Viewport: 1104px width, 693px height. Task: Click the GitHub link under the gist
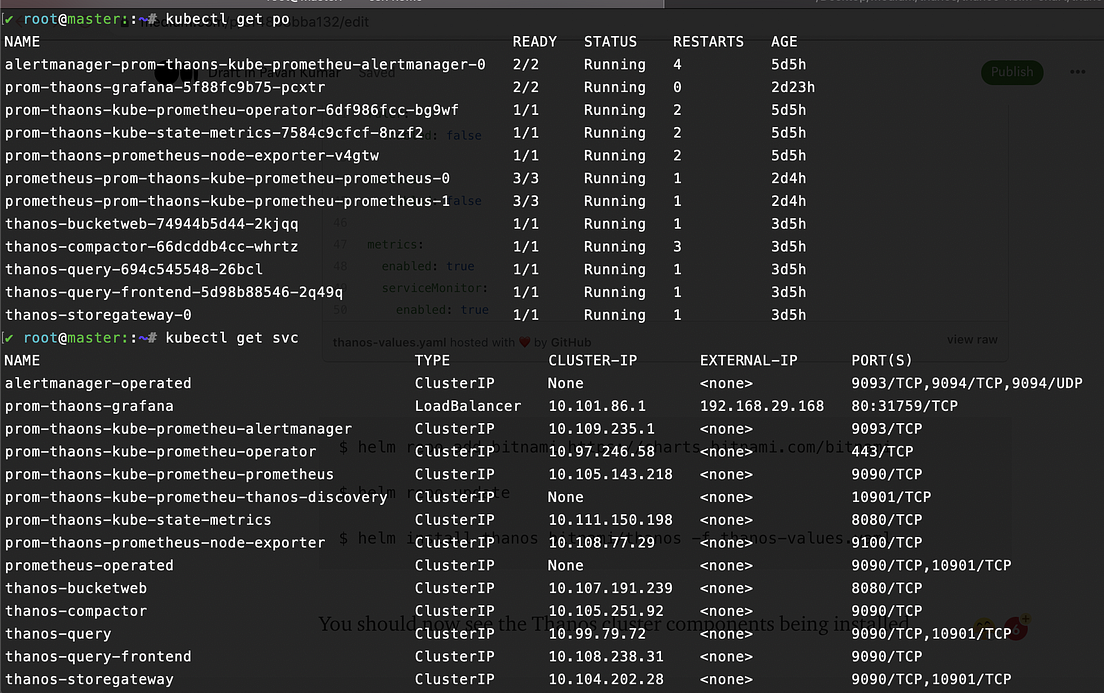click(x=571, y=342)
